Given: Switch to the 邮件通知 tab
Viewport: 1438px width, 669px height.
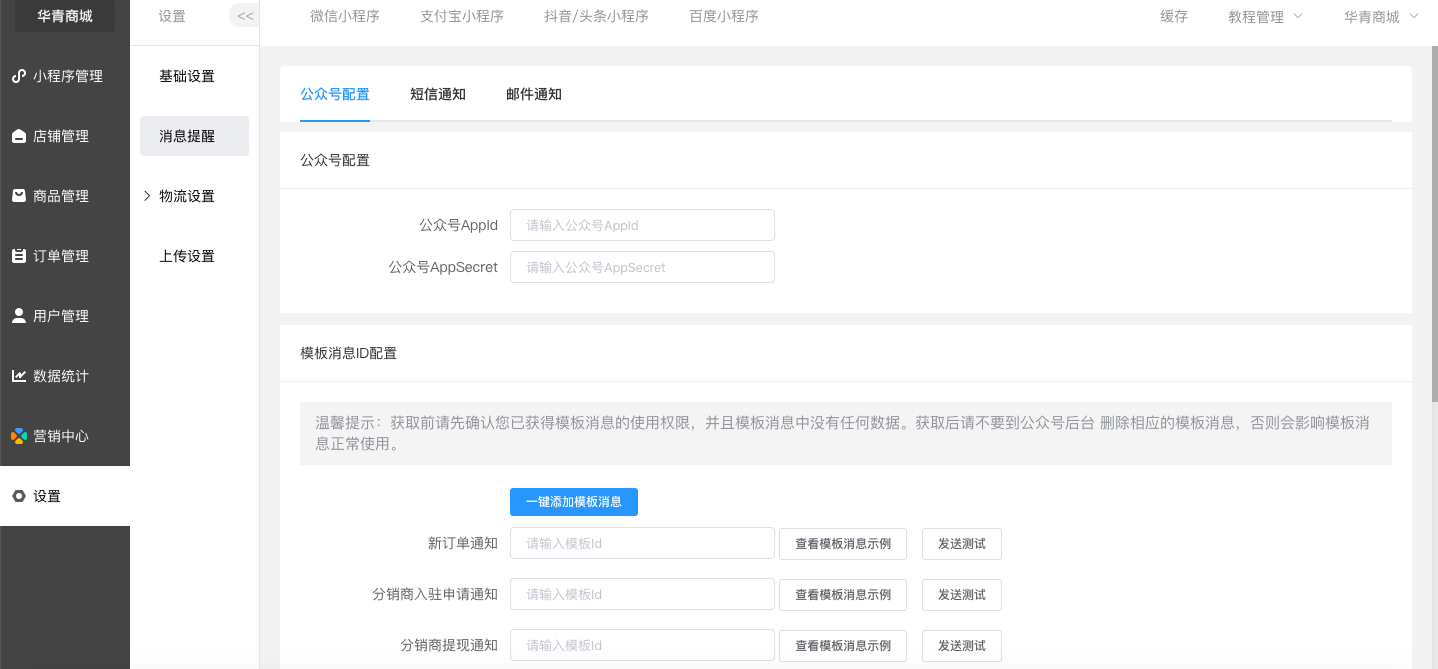Looking at the screenshot, I should coord(534,94).
